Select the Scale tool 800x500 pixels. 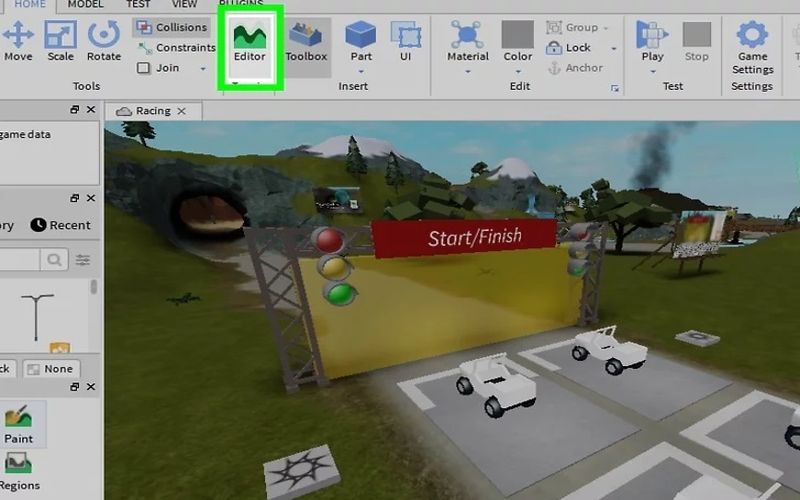[x=60, y=41]
